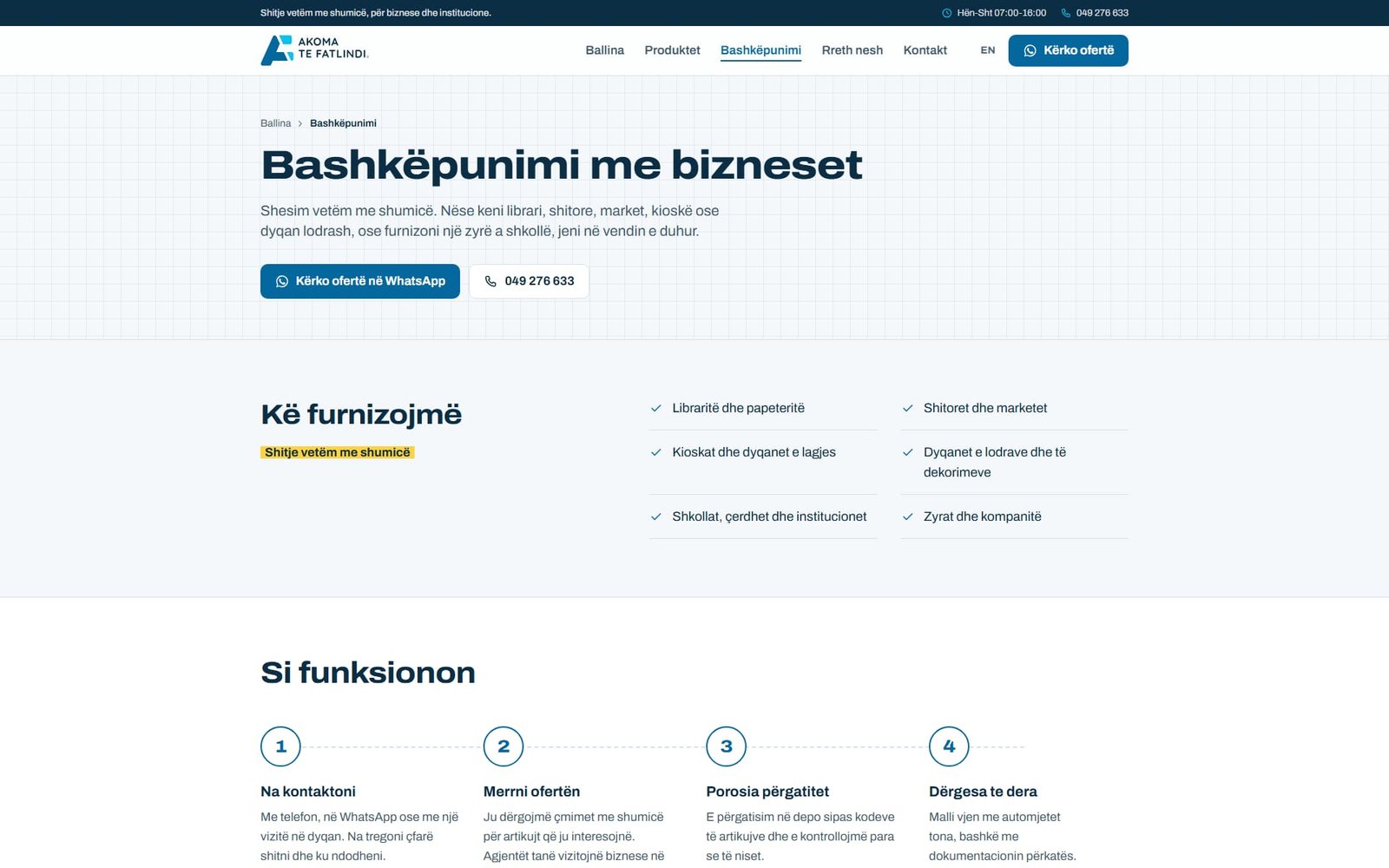The width and height of the screenshot is (1389, 868).
Task: Click the checkmark beside Libraritë dhe papeteritë
Action: (656, 408)
